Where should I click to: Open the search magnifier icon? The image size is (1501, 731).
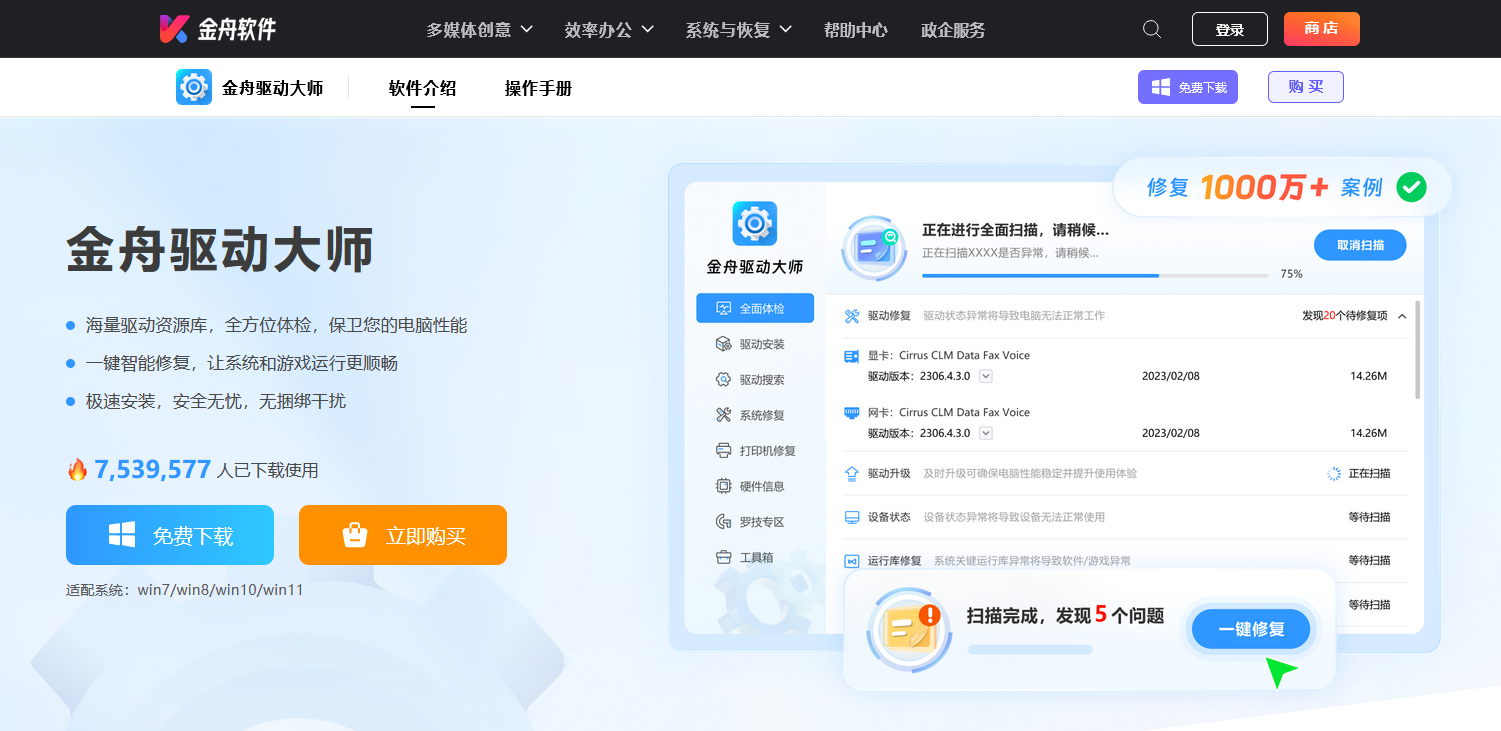[1152, 29]
